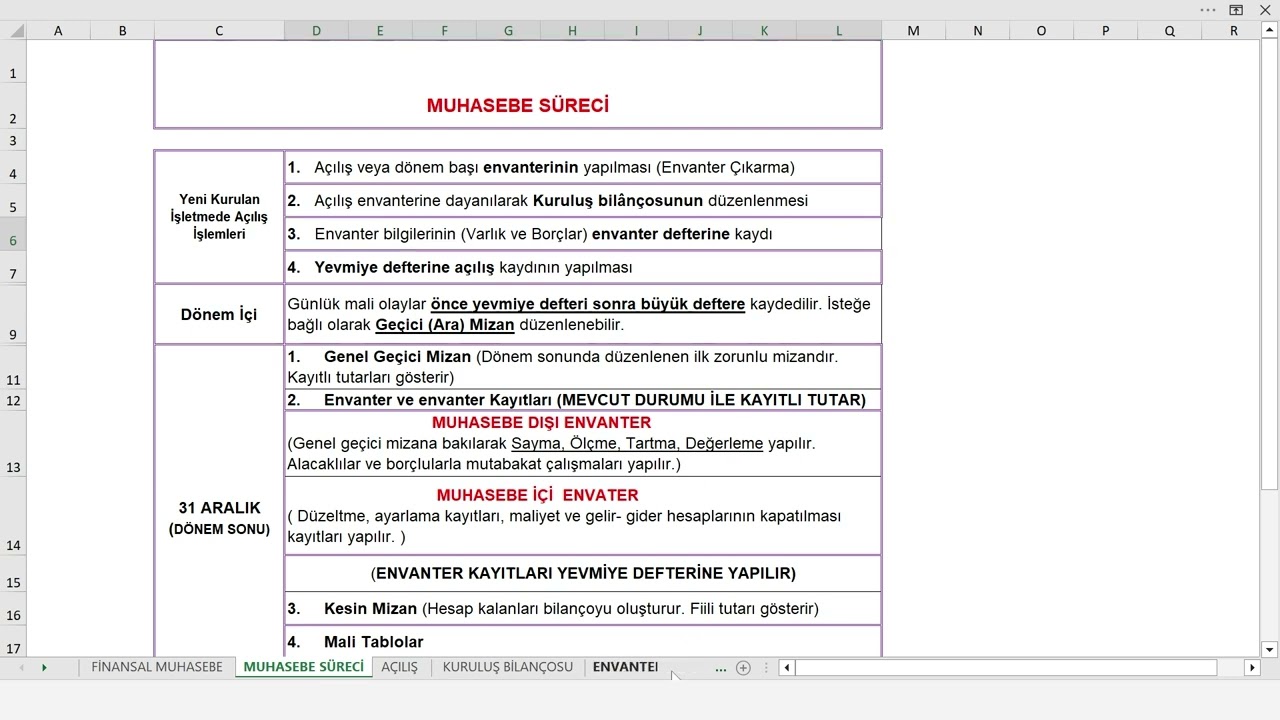Click 'Açılış veya dönem başı envanterinin' row

point(583,167)
